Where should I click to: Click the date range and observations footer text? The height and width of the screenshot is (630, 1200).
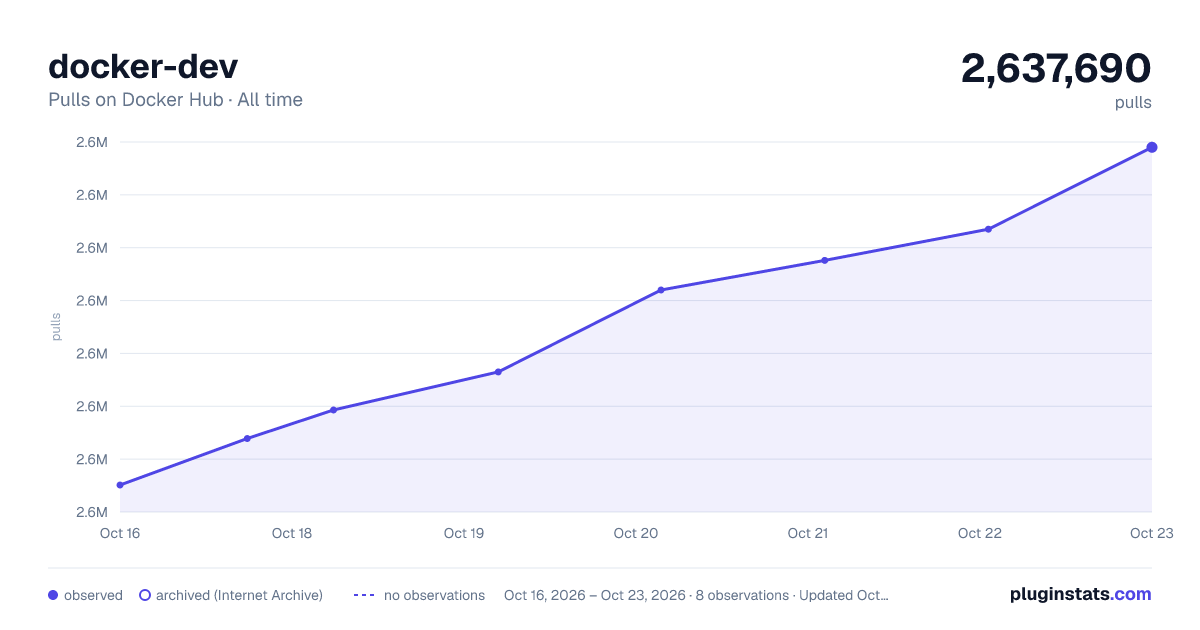(696, 595)
